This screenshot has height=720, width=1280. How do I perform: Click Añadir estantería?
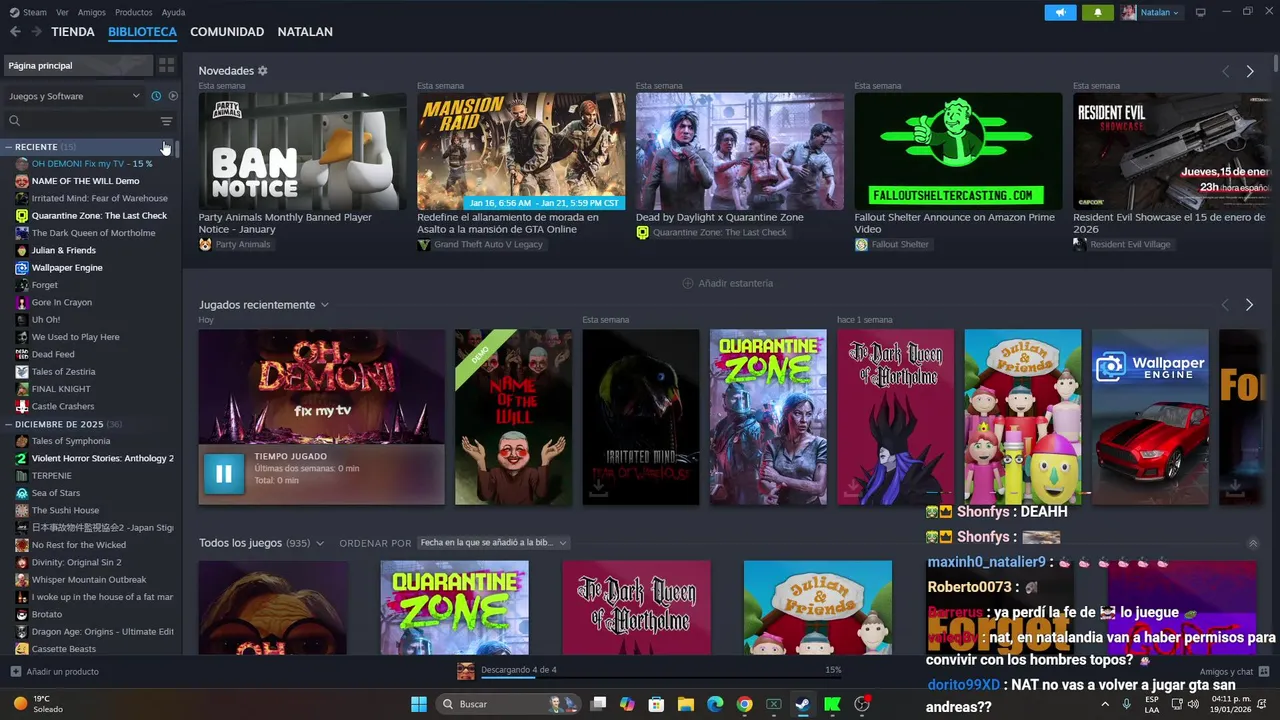click(x=728, y=283)
